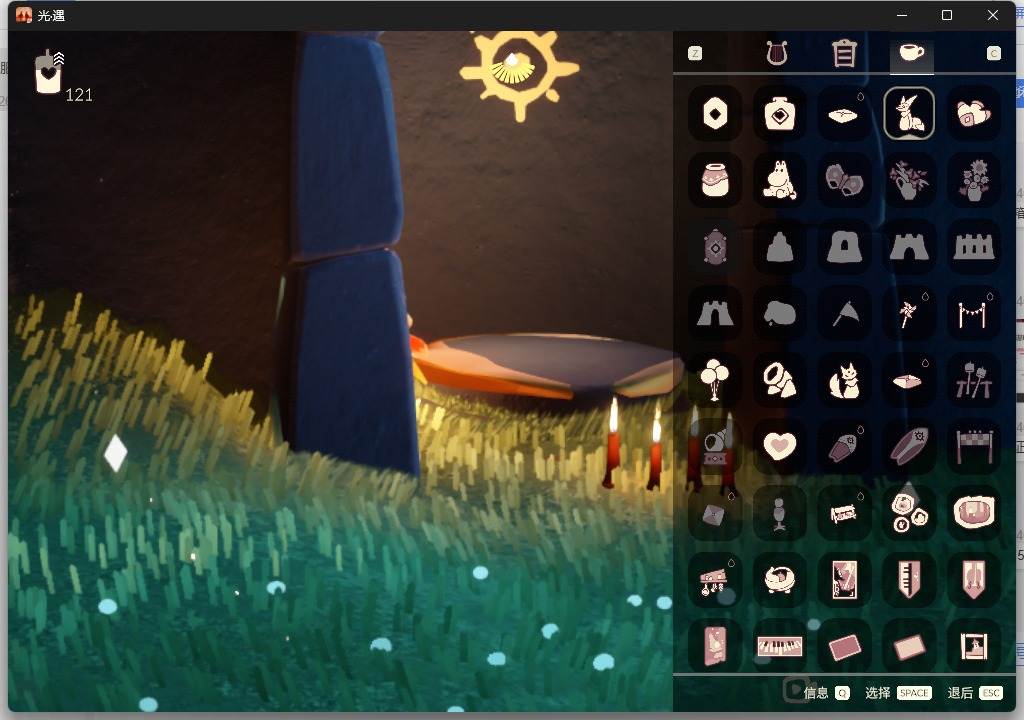Choose the dim ornate lantern prop
This screenshot has height=720, width=1024.
(715, 247)
